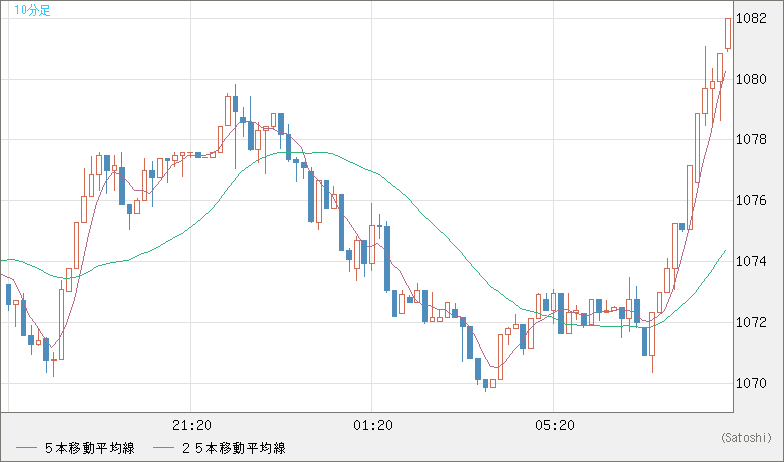The height and width of the screenshot is (462, 784).
Task: Click the 1080 price axis label
Action: tap(751, 80)
